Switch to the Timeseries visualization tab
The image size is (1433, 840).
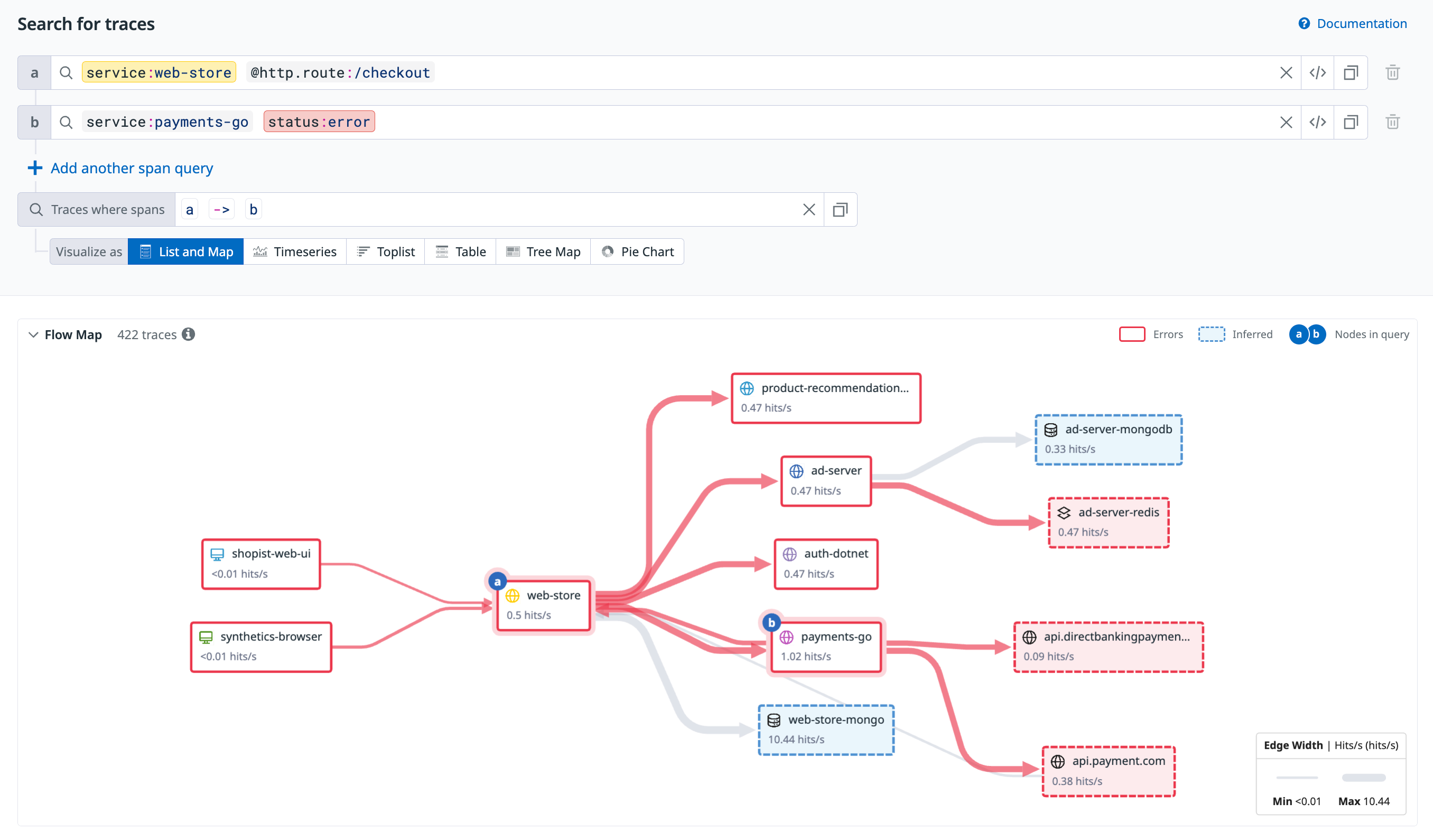click(295, 251)
